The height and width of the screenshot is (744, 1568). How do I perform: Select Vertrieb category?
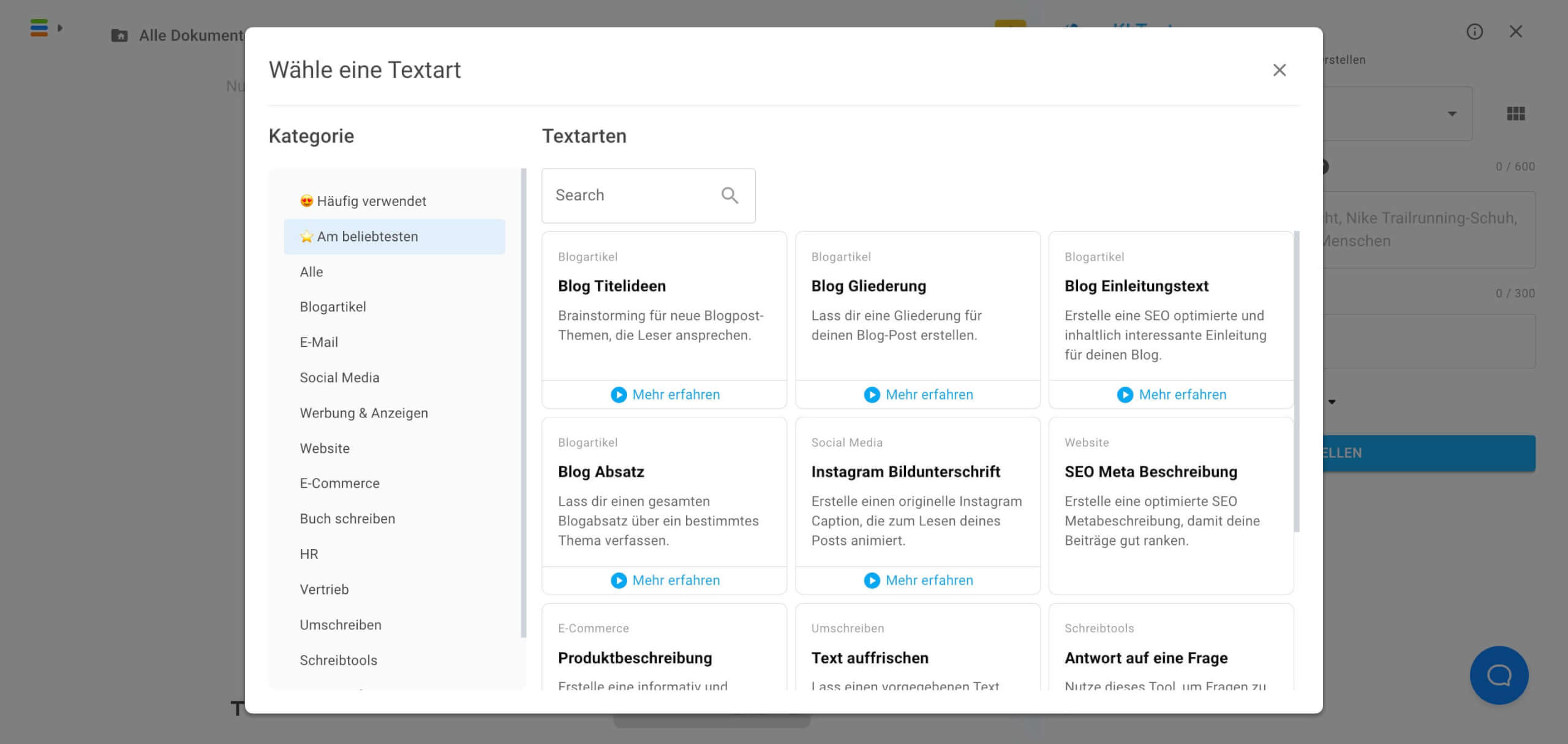(x=394, y=590)
